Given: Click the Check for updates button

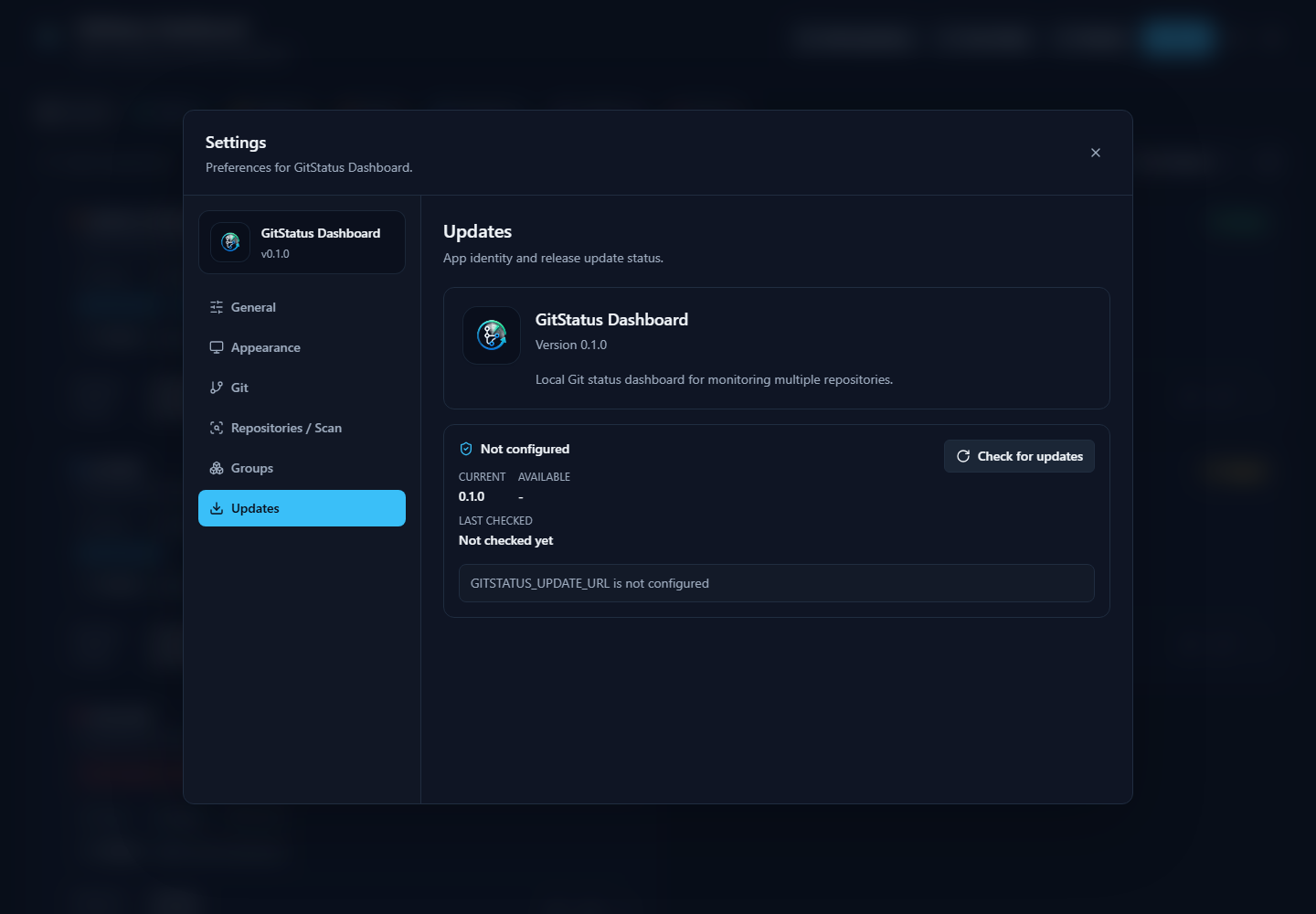Looking at the screenshot, I should (x=1019, y=456).
